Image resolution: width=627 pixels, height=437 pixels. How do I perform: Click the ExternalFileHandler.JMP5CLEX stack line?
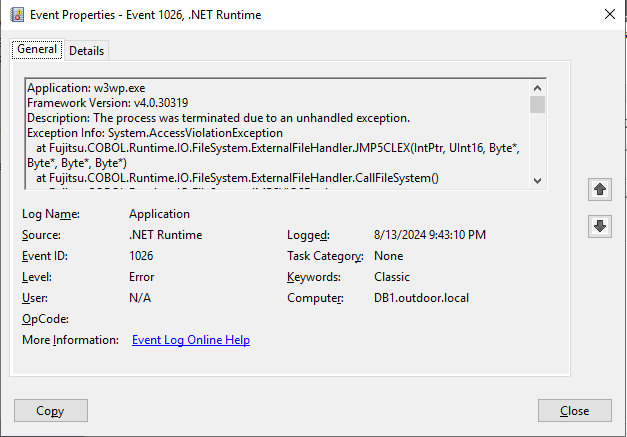274,156
